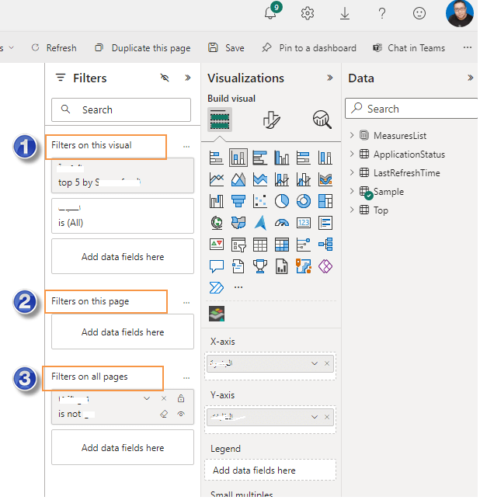Select the treemap visual
The image size is (480, 500).
point(325,201)
